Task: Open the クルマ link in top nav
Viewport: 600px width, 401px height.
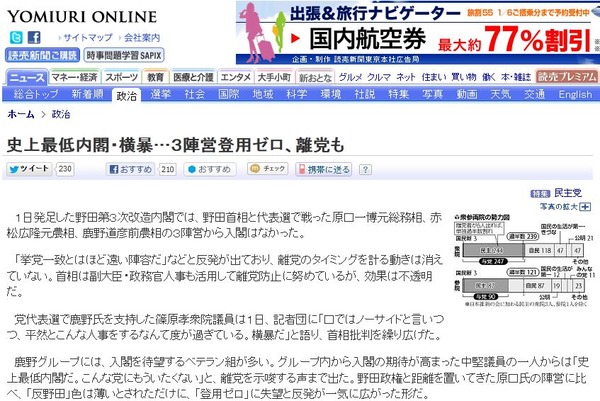Action: coord(379,77)
